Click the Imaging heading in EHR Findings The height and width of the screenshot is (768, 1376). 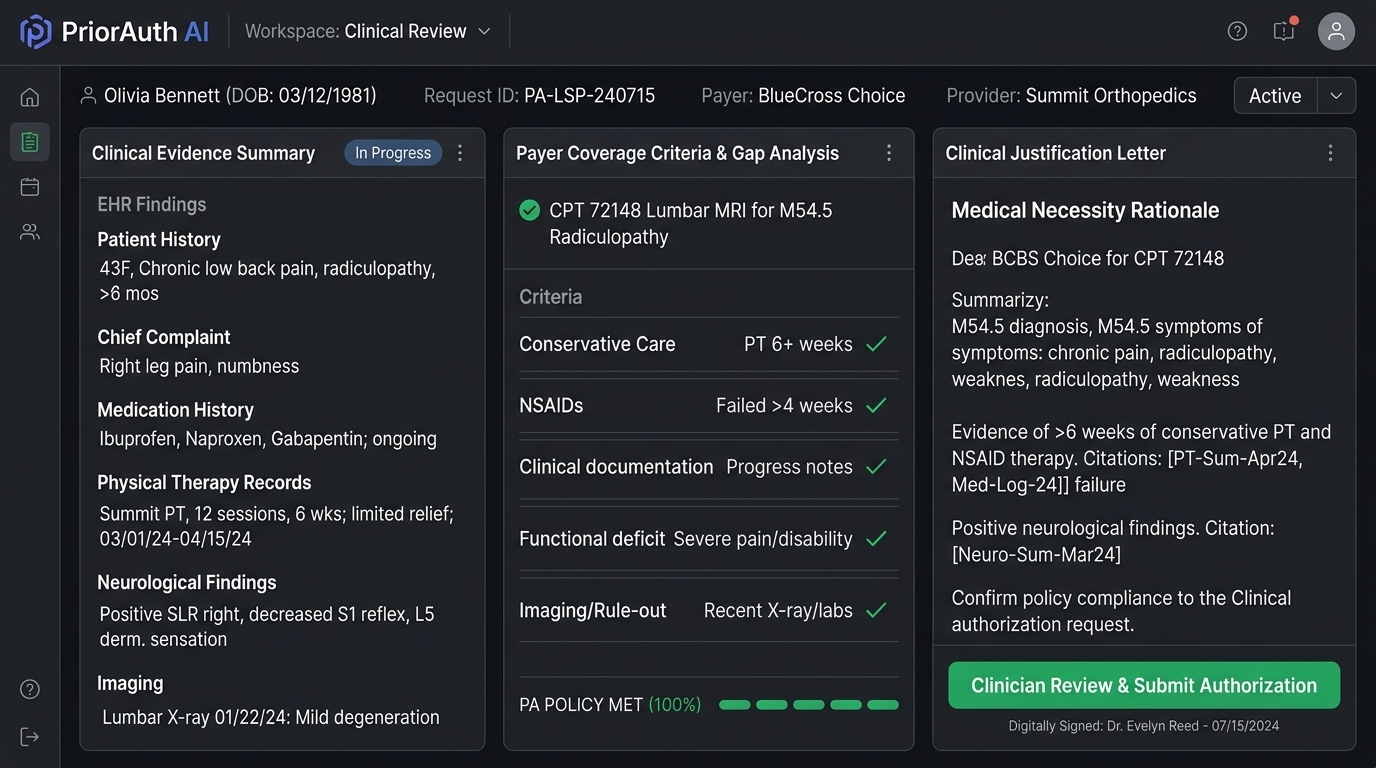pos(130,683)
